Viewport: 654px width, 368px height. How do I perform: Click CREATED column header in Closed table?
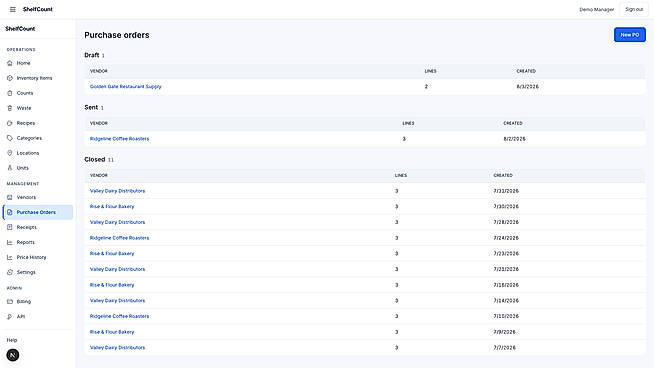pyautogui.click(x=503, y=175)
